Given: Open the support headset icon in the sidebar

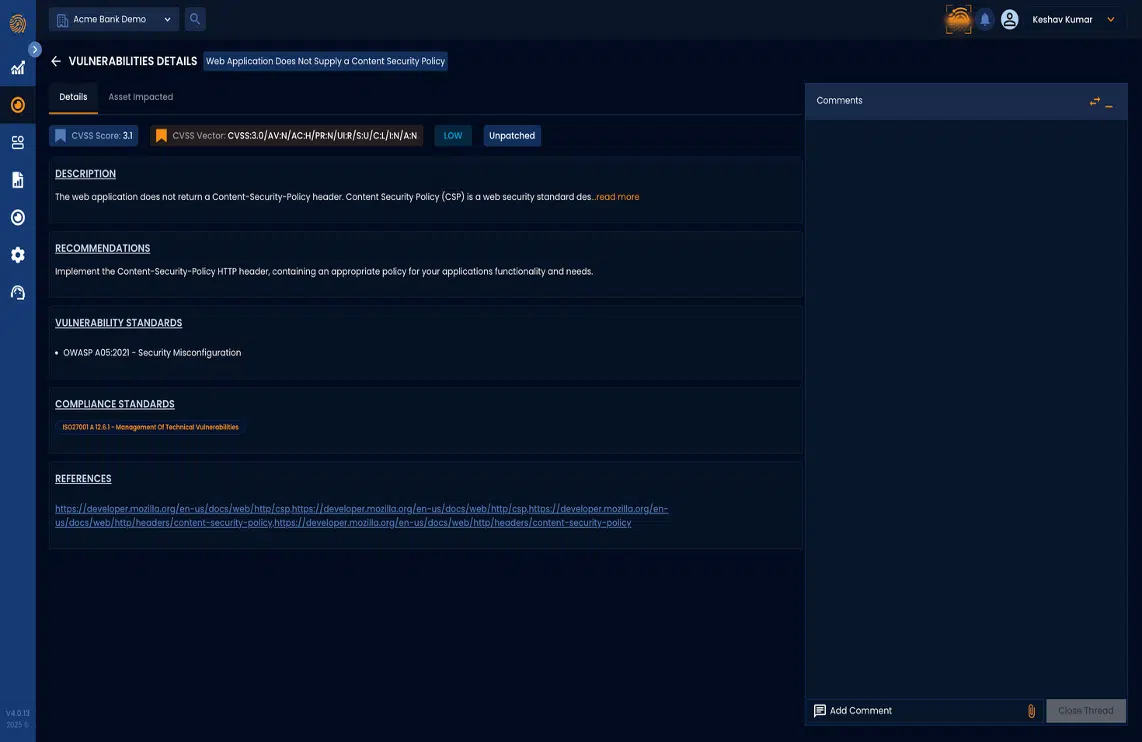Looking at the screenshot, I should 17,293.
